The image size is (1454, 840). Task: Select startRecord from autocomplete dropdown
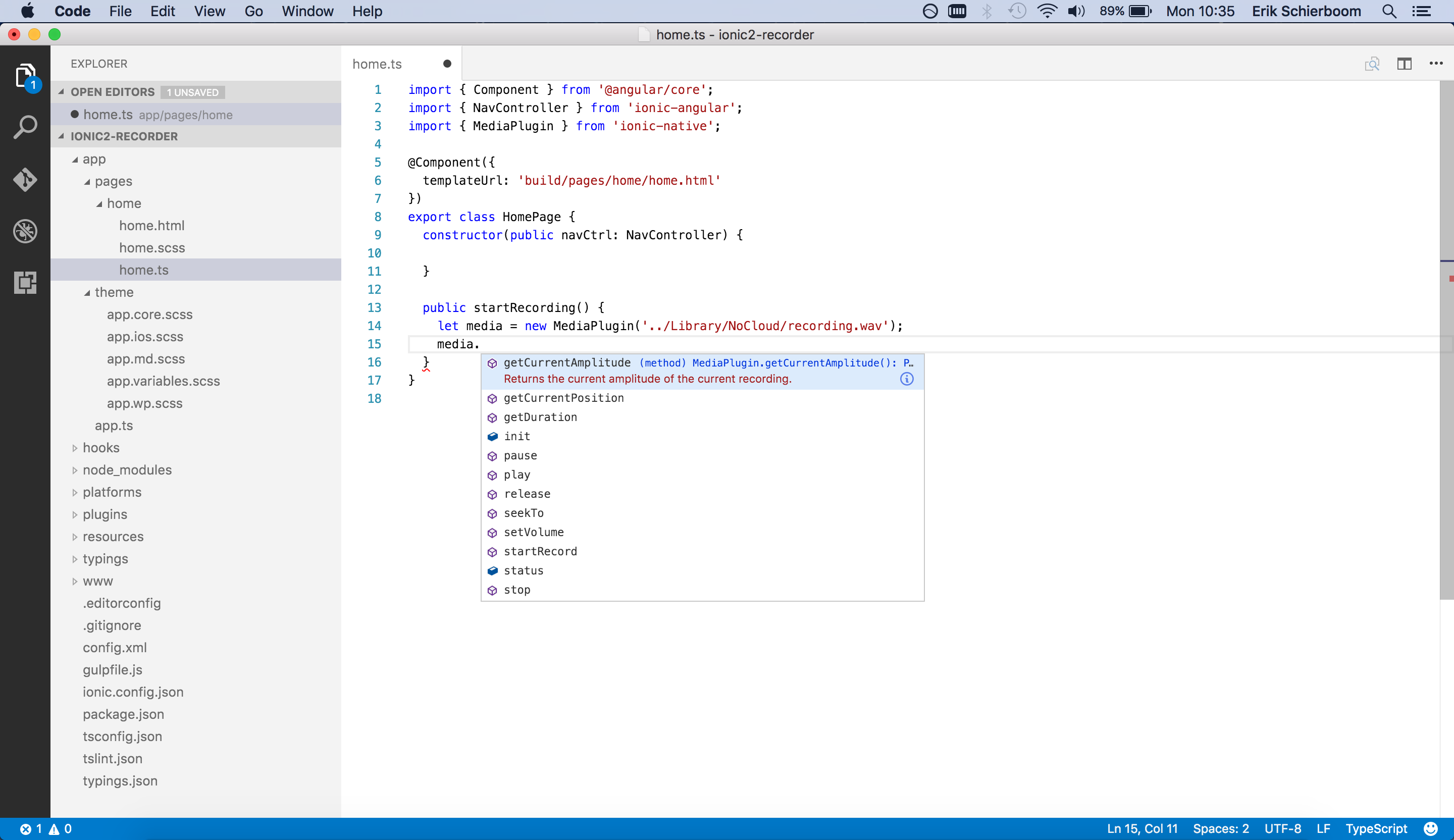click(541, 551)
